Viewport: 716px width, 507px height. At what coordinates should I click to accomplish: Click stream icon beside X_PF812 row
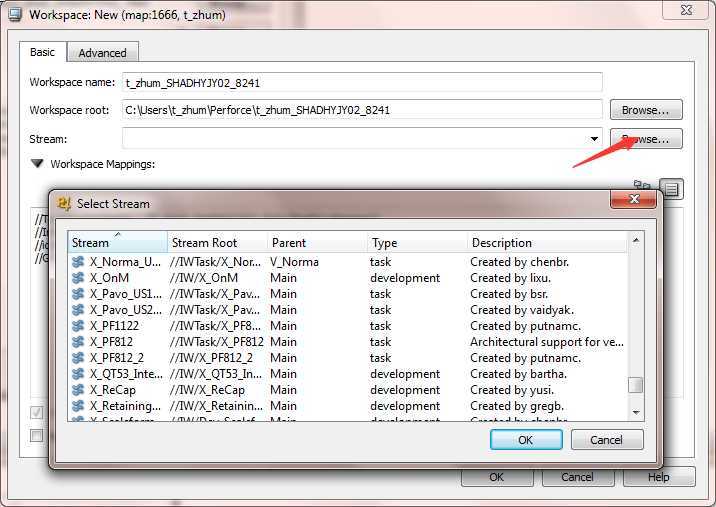click(78, 342)
